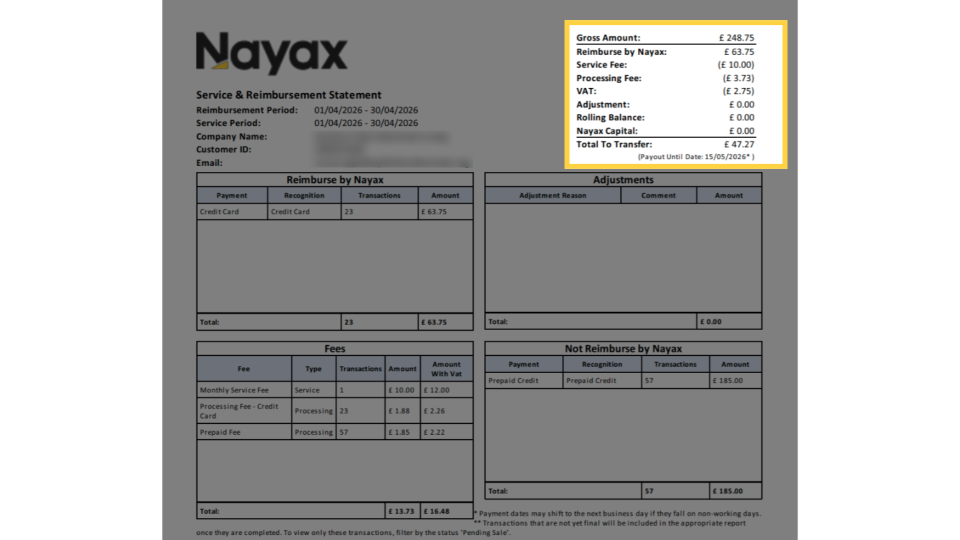
Task: Click the £ 47.27 total to transfer value
Action: pos(739,144)
